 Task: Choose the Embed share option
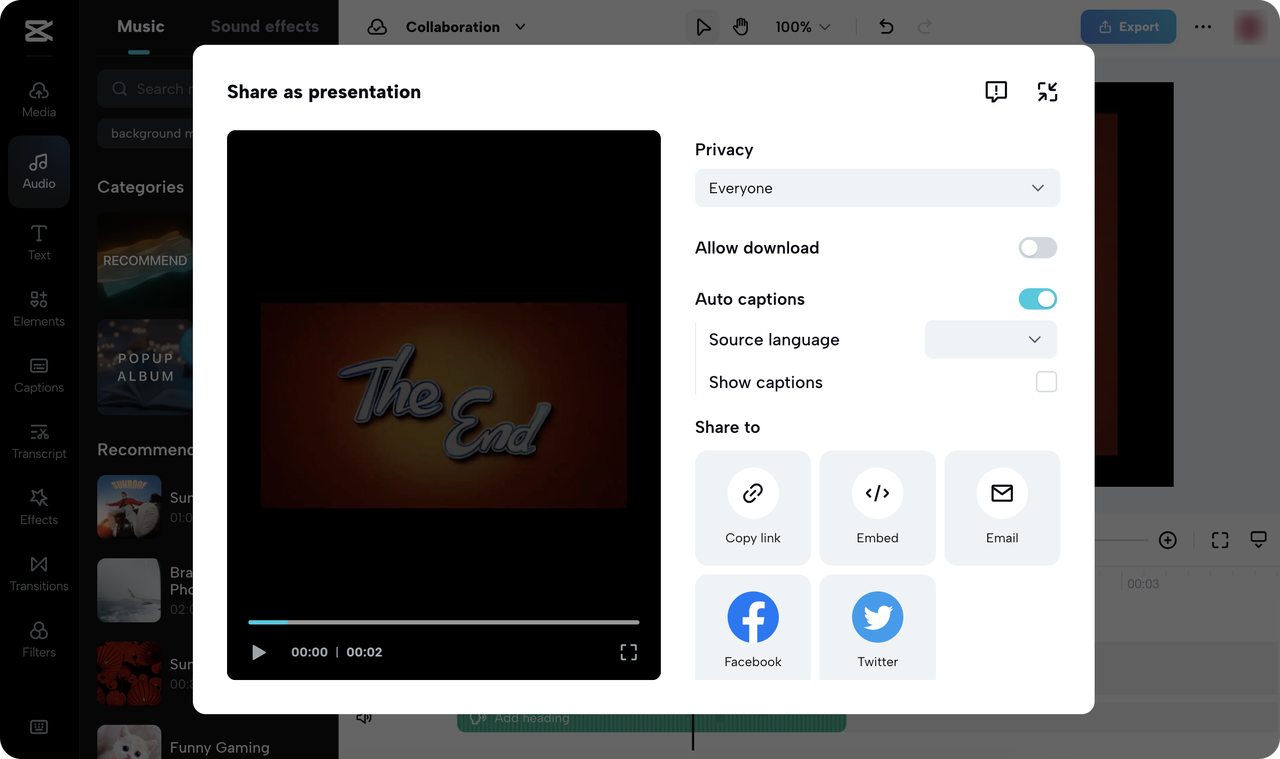coord(878,508)
